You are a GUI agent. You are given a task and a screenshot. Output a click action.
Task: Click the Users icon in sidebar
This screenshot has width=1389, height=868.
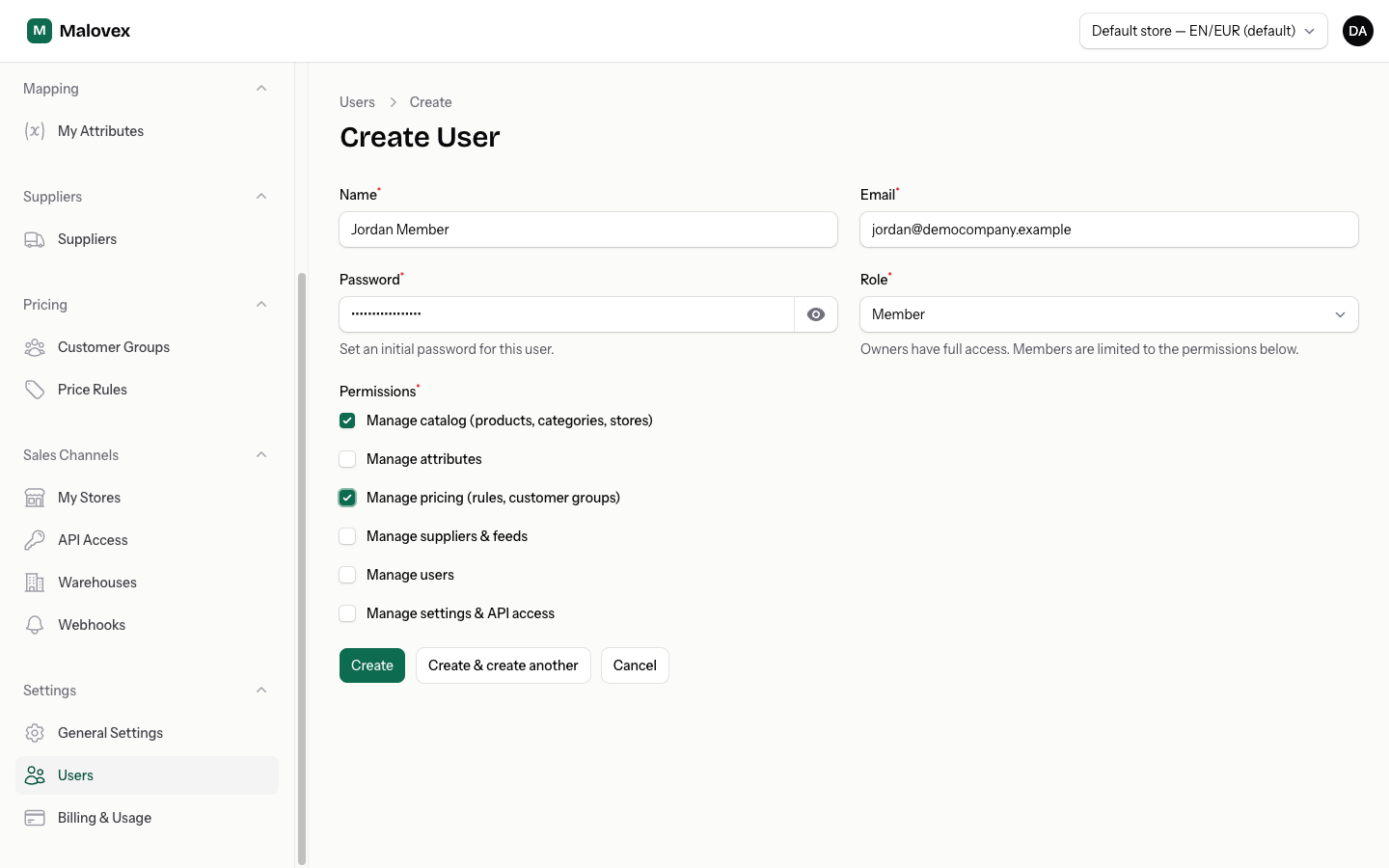[x=35, y=775]
